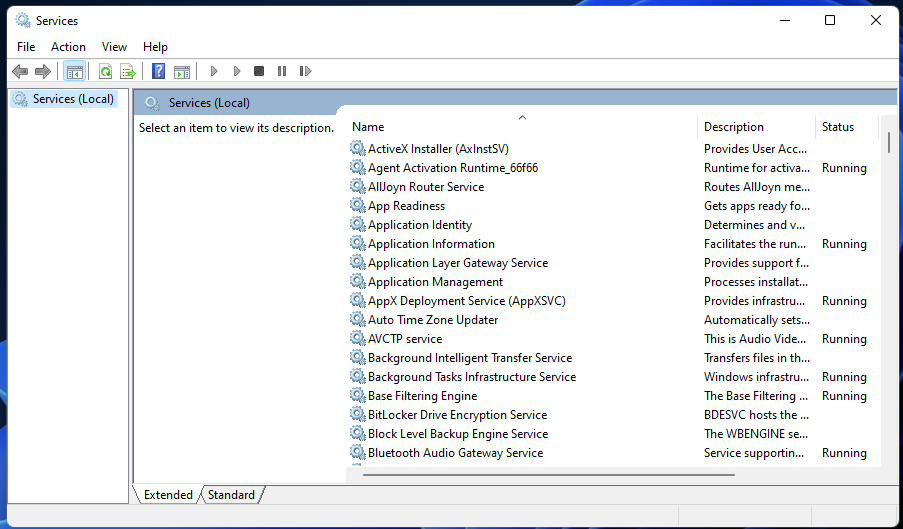Click gear icon beside App Readiness
903x529 pixels.
point(358,205)
